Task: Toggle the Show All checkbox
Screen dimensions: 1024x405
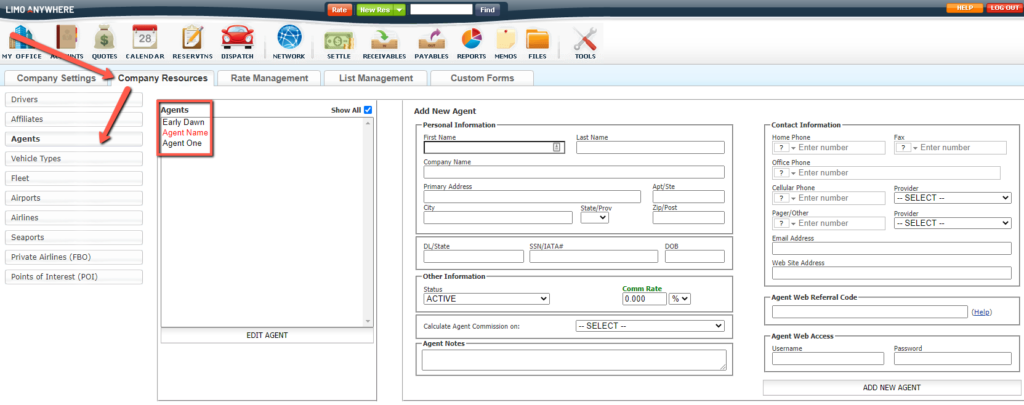Action: 368,110
